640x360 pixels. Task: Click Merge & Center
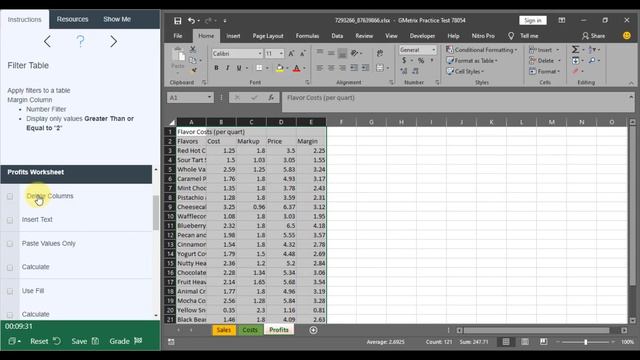pos(380,68)
